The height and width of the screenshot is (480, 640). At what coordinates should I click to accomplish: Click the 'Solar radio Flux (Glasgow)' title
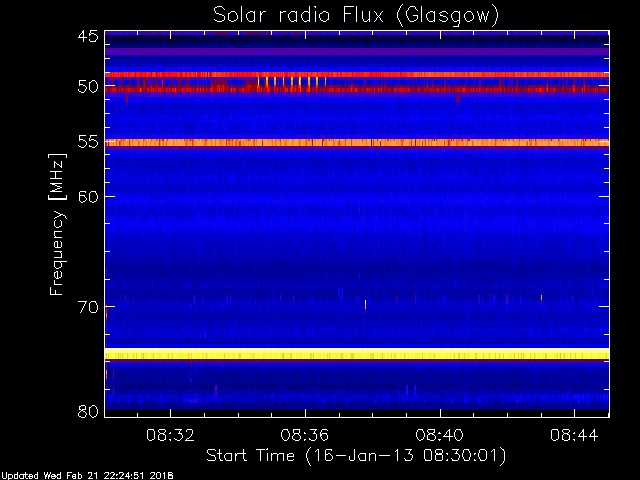pos(356,16)
